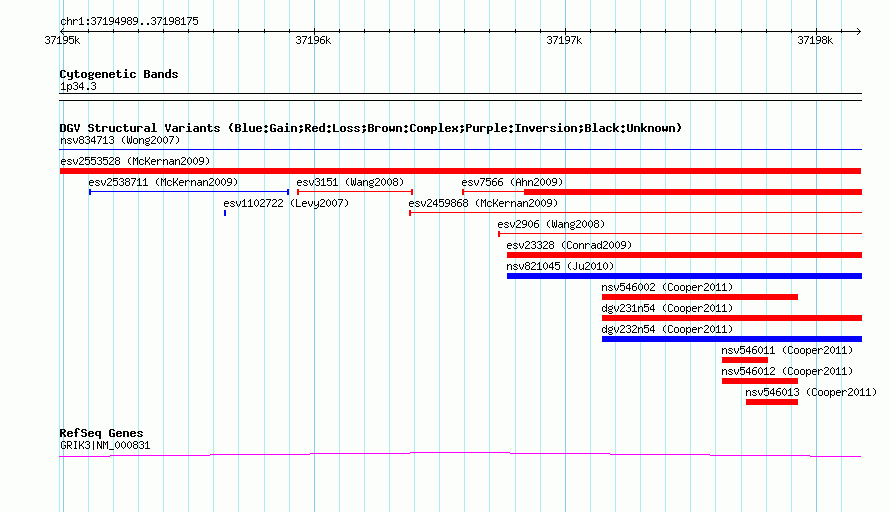Click the chr1:37194989..37198175 region label
The image size is (890, 512).
[129, 22]
